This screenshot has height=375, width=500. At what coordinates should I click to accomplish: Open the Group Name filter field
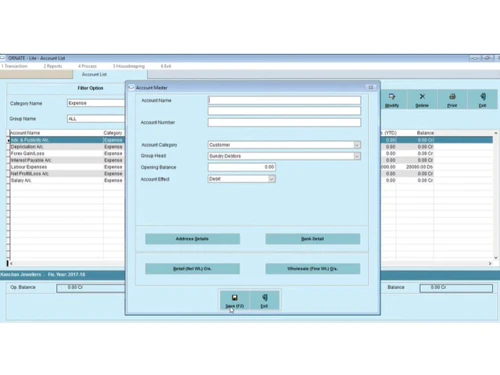point(96,119)
